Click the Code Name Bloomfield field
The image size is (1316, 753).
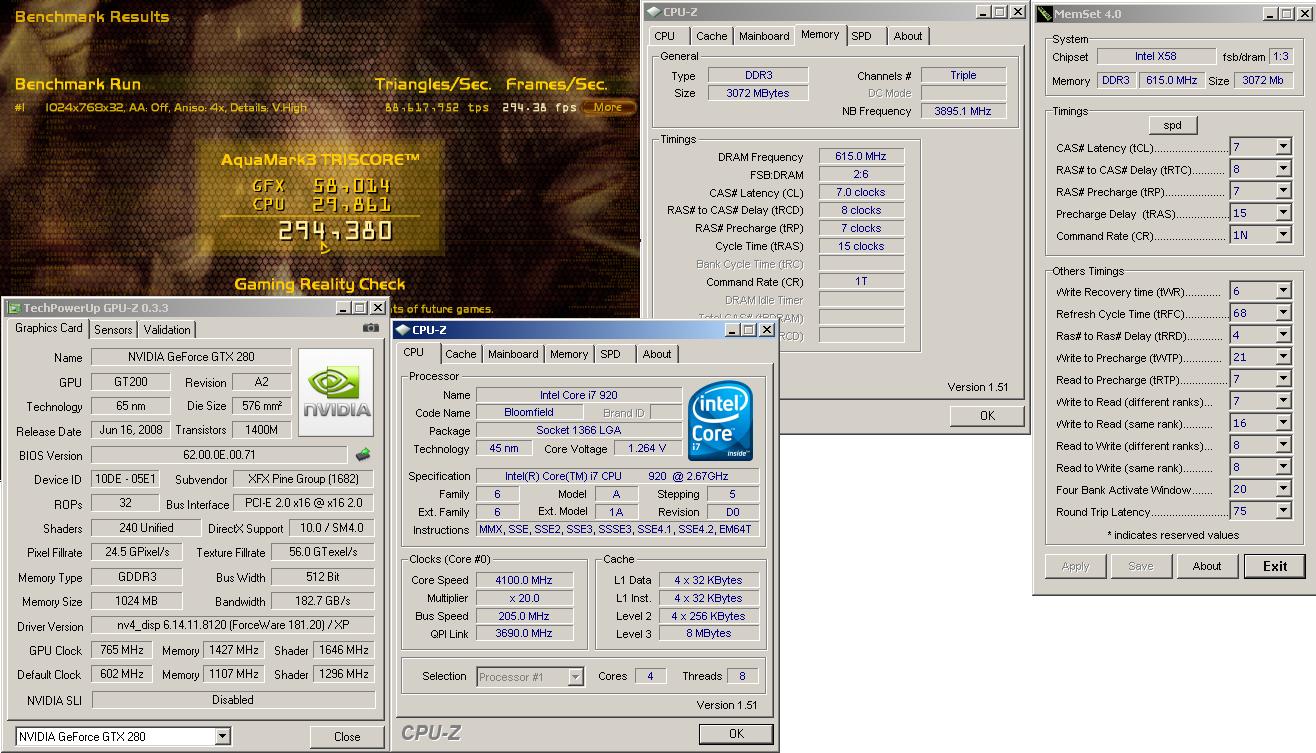click(x=529, y=412)
